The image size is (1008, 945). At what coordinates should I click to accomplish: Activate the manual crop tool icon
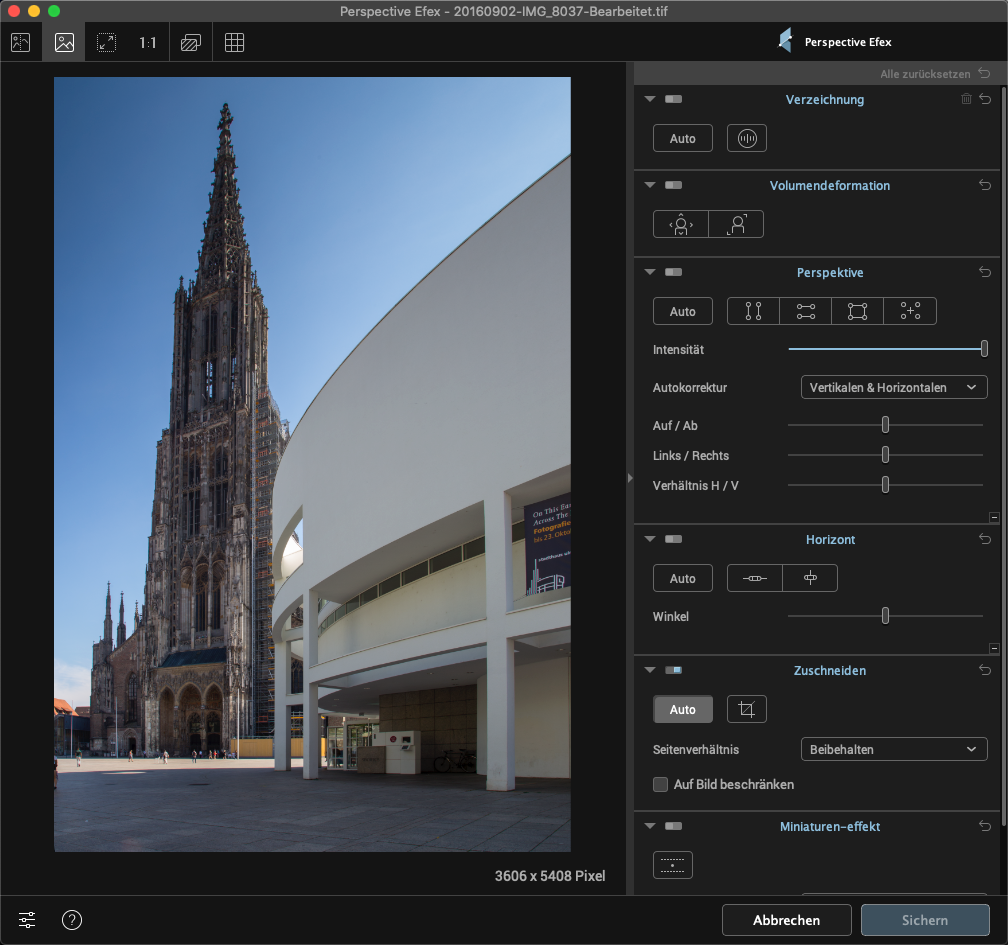pos(746,709)
